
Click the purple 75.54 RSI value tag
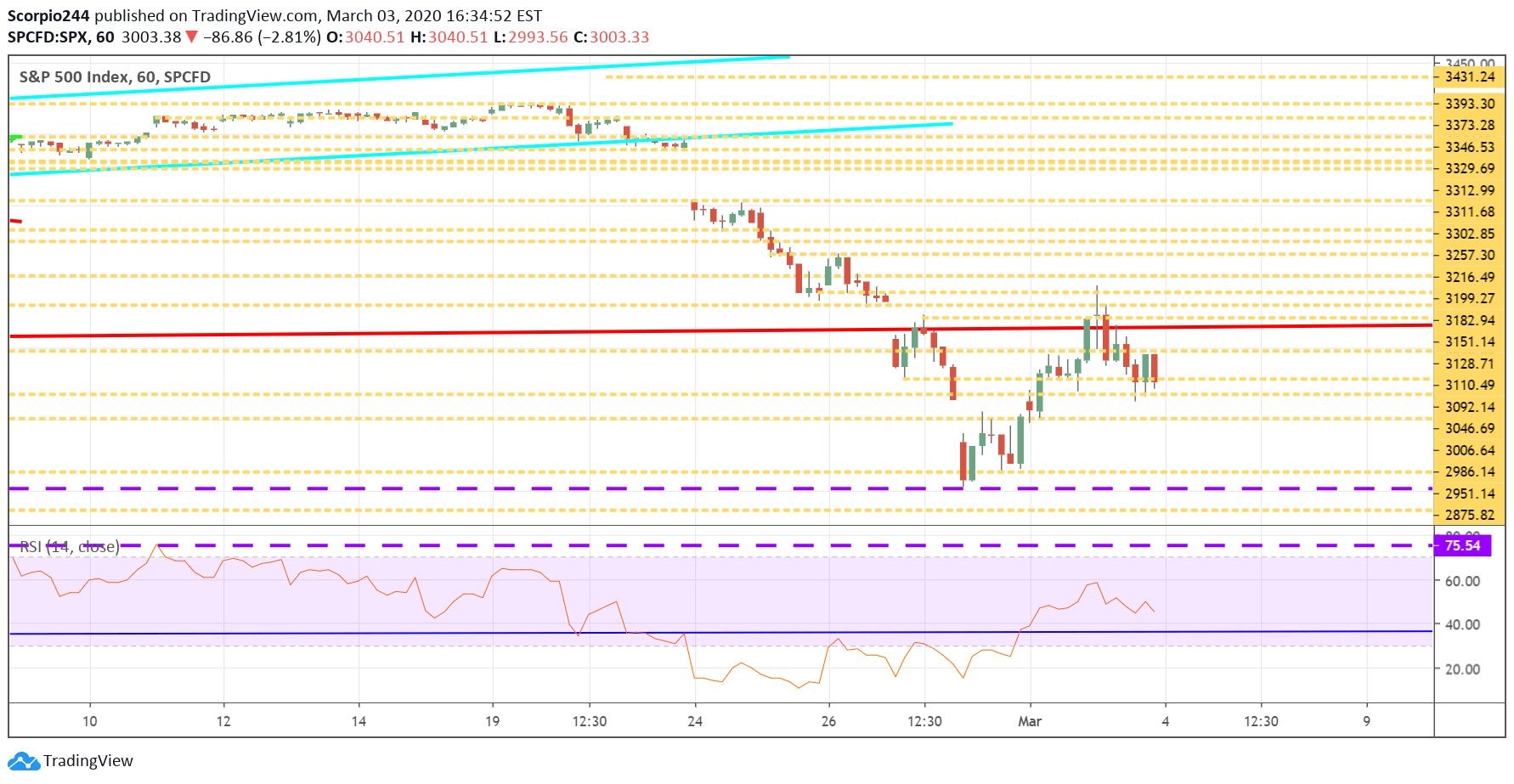pyautogui.click(x=1462, y=545)
